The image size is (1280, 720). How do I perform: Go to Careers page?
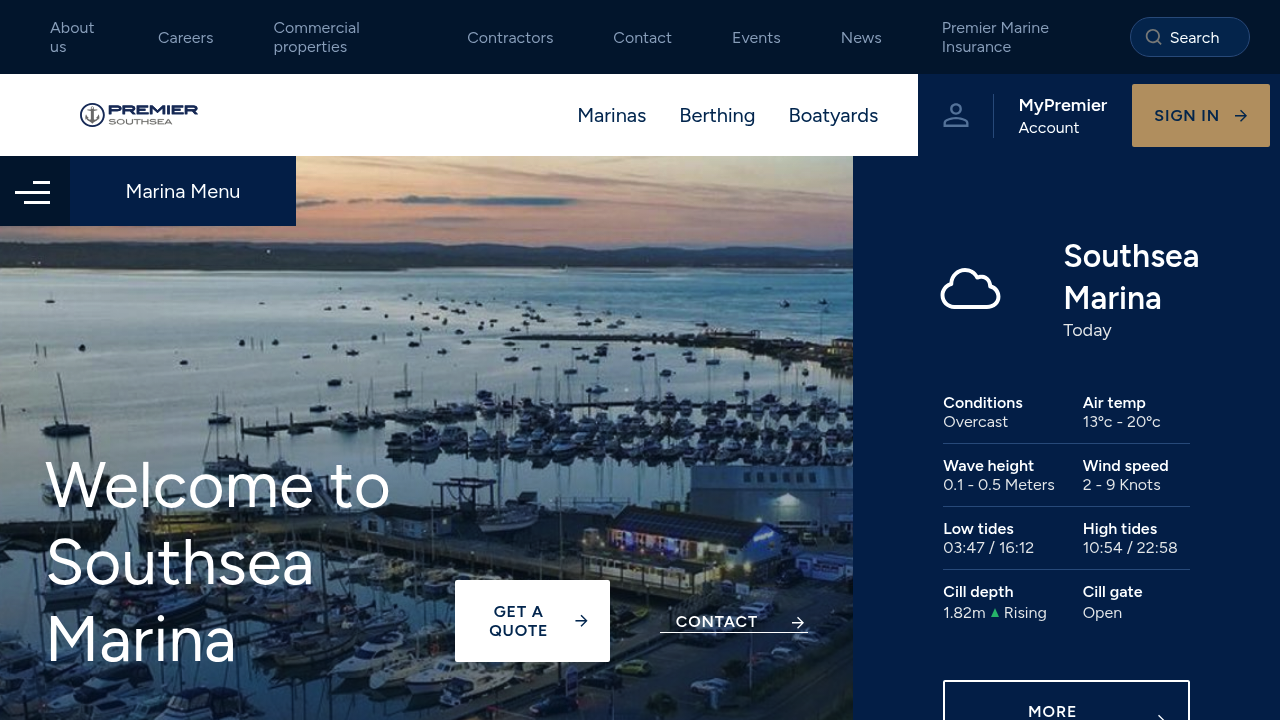(185, 37)
